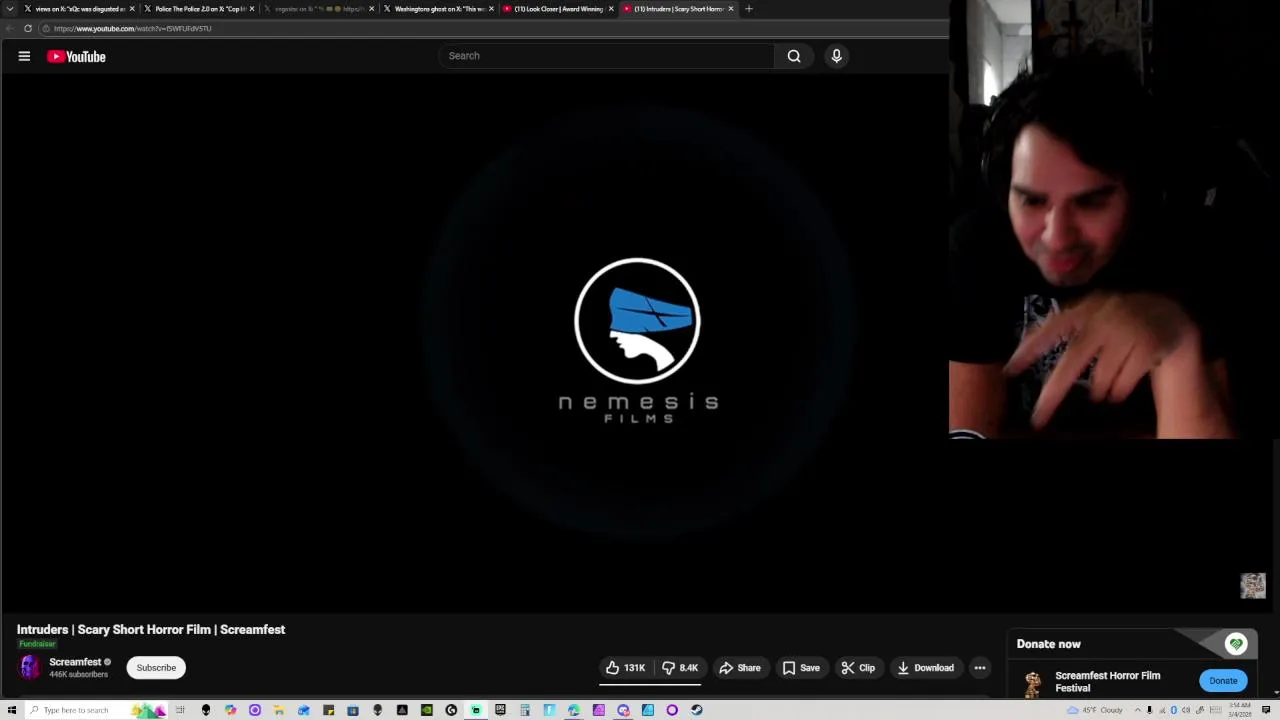1280x720 pixels.
Task: Focus the YouTube Search input field
Action: click(x=607, y=56)
